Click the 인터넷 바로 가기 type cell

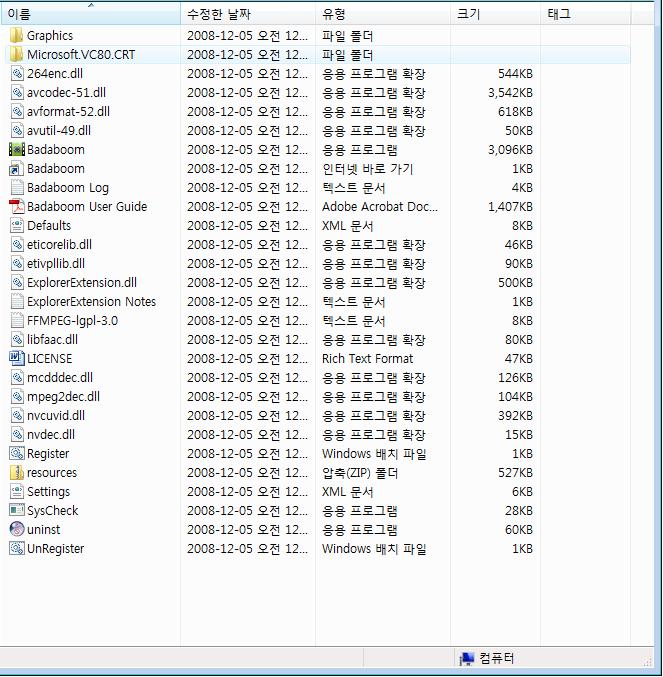(x=367, y=169)
